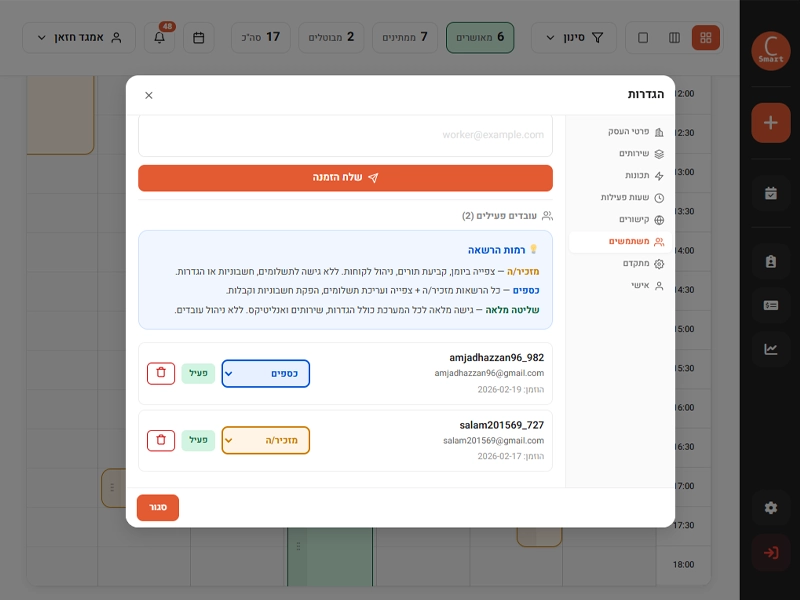Screen dimensions: 800x600
Task: Delete user amjadhazzan96_982 with trash icon
Action: click(161, 374)
